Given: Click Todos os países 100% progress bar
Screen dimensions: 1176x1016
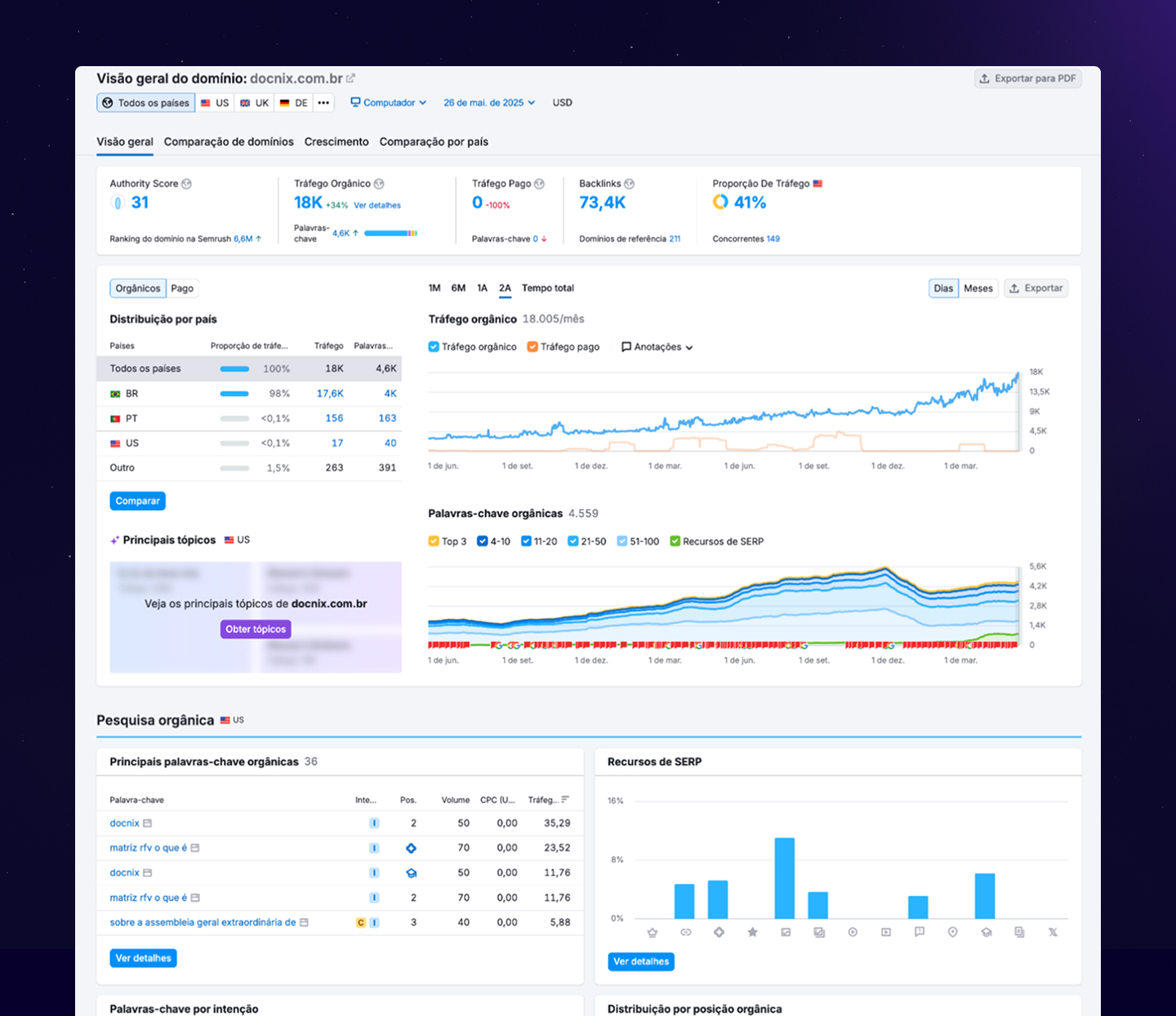Looking at the screenshot, I should pos(234,369).
